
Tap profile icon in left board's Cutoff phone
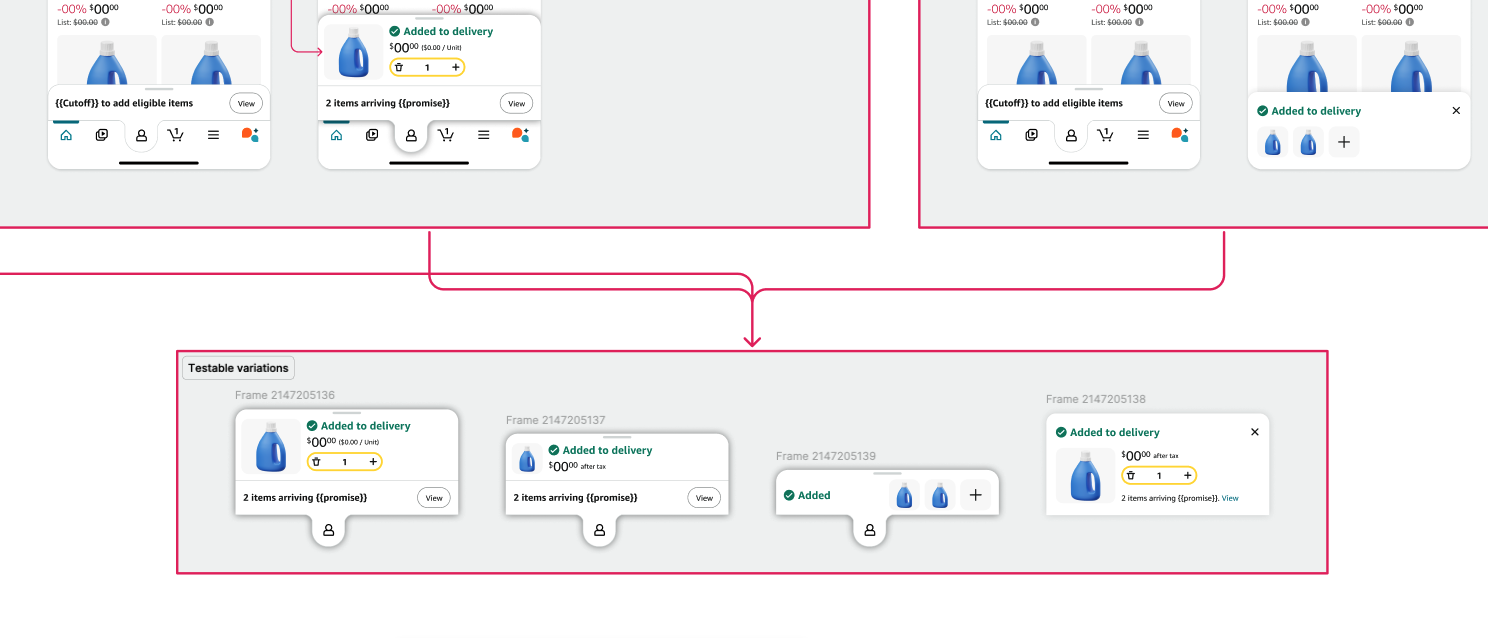(x=141, y=135)
